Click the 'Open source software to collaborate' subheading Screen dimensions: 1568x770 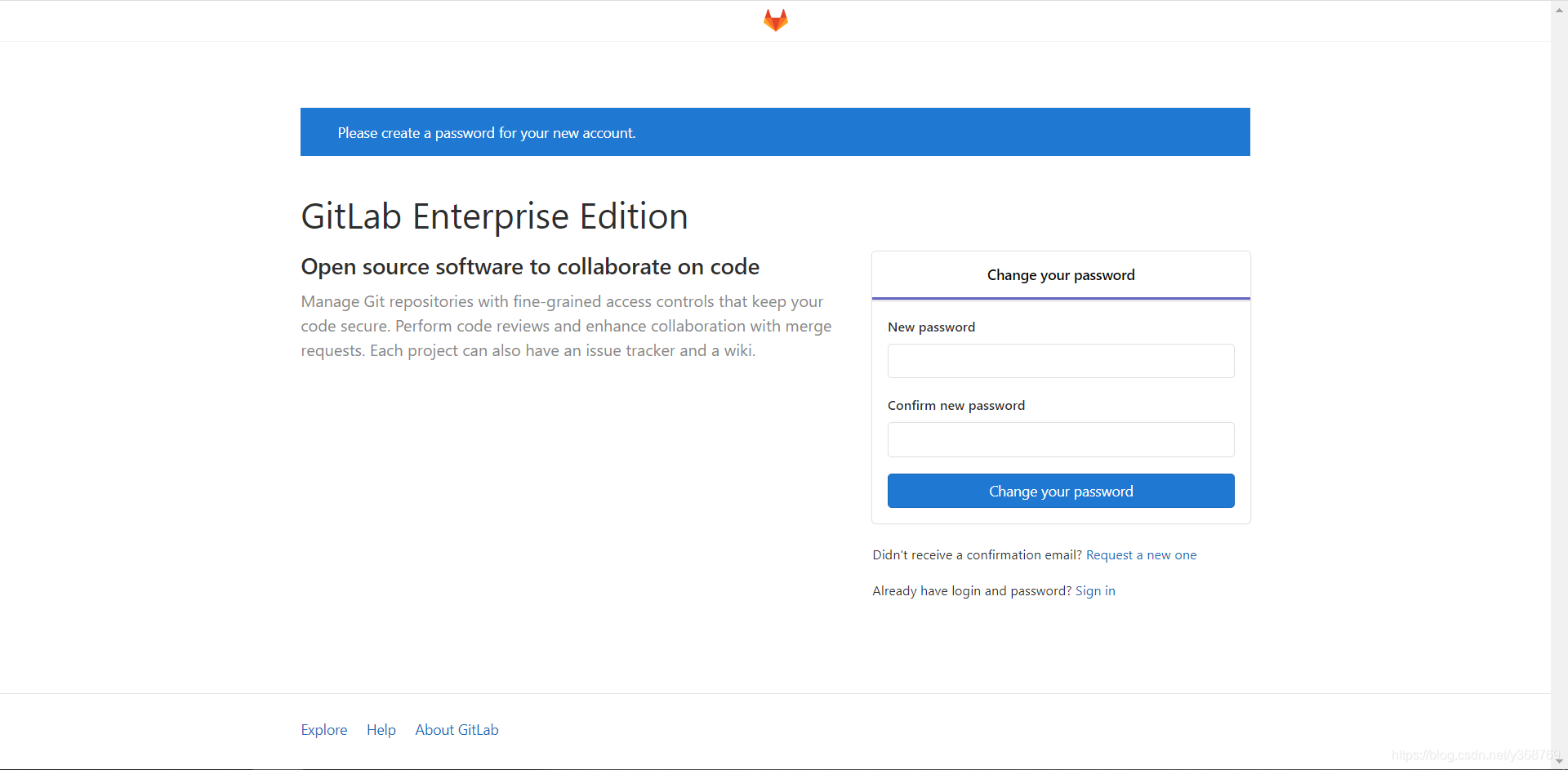tap(530, 267)
